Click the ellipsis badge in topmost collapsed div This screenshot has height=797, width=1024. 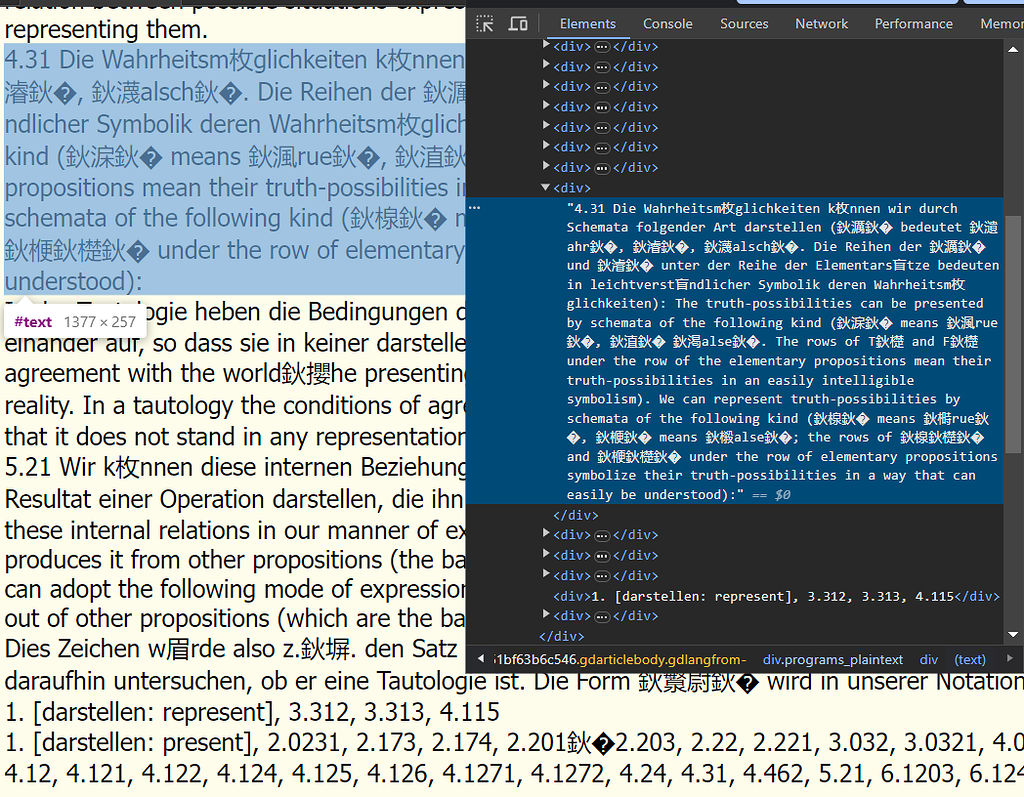point(602,46)
